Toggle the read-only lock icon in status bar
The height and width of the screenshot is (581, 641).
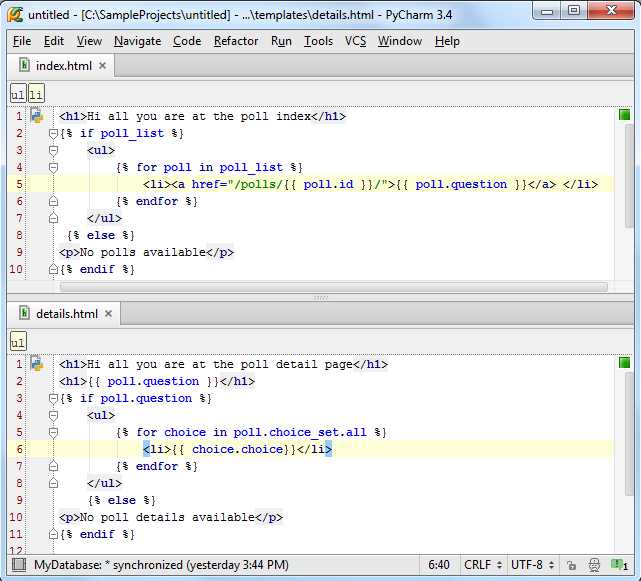point(571,565)
